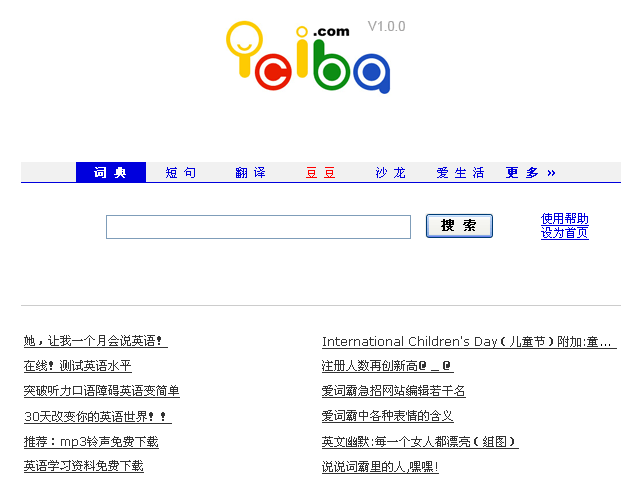Open link 突破听力口语障碍英语变简单
Image resolution: width=640 pixels, height=480 pixels.
pyautogui.click(x=102, y=391)
